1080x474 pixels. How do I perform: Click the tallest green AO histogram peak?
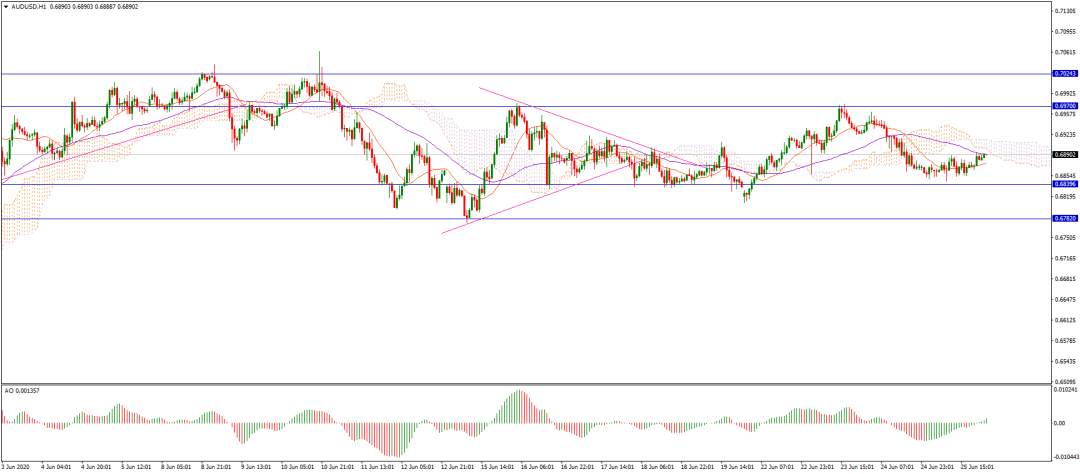point(519,406)
